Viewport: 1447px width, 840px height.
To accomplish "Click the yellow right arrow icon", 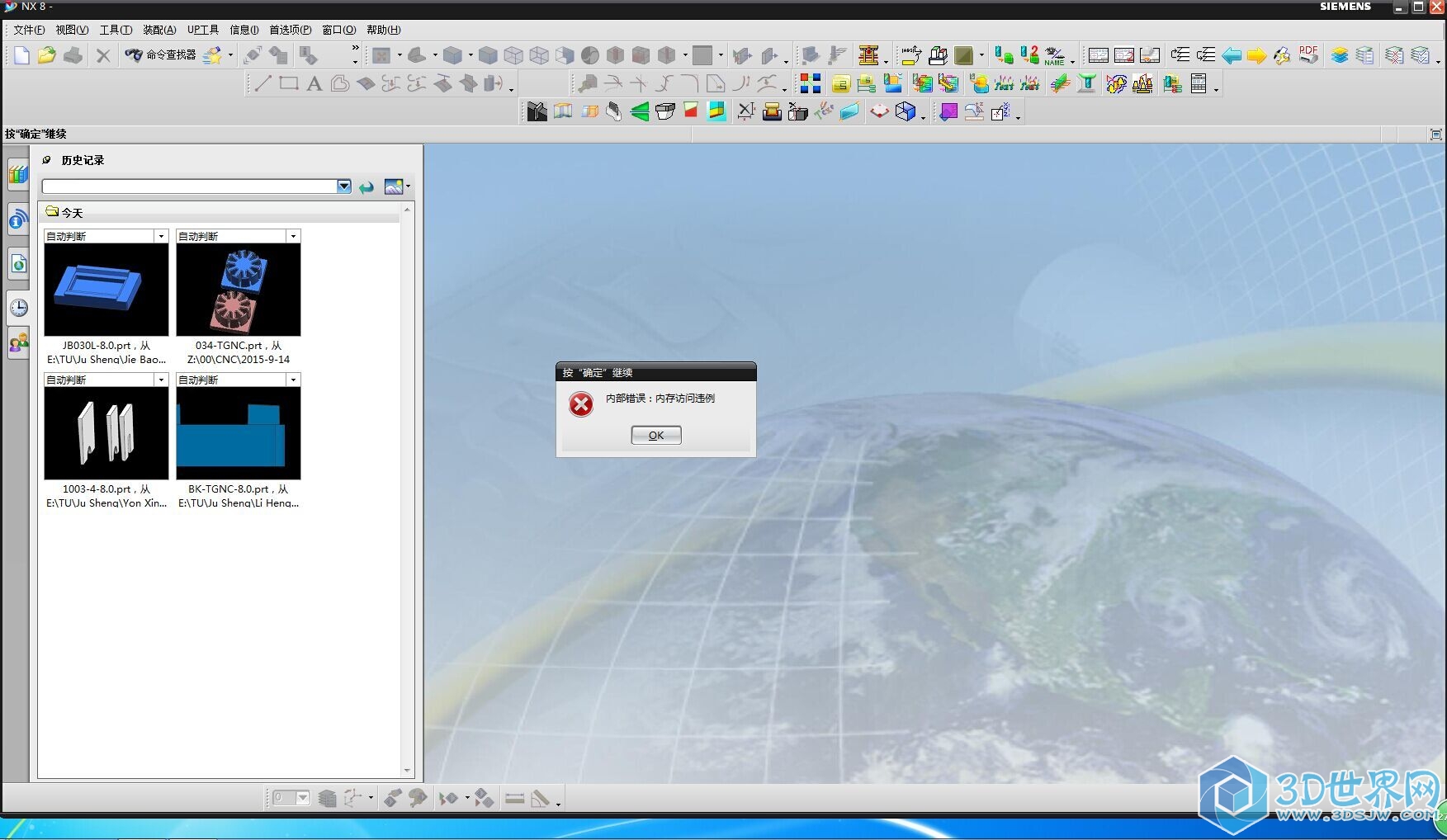I will (1256, 55).
